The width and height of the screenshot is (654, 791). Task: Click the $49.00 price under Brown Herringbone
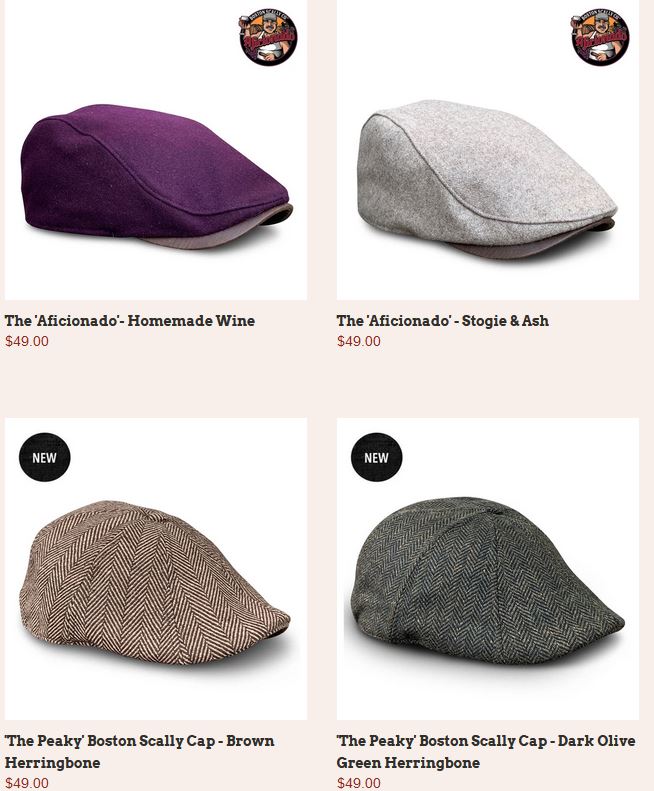pyautogui.click(x=27, y=783)
